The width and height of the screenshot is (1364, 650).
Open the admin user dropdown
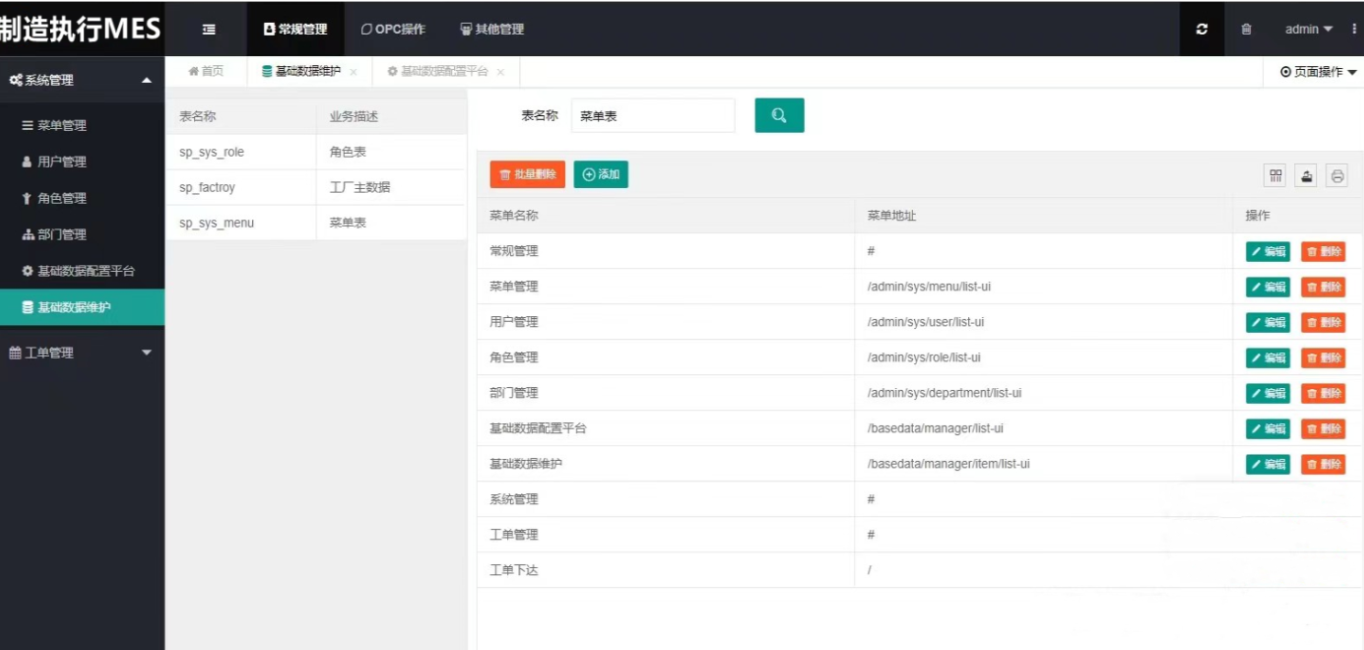[x=1308, y=29]
